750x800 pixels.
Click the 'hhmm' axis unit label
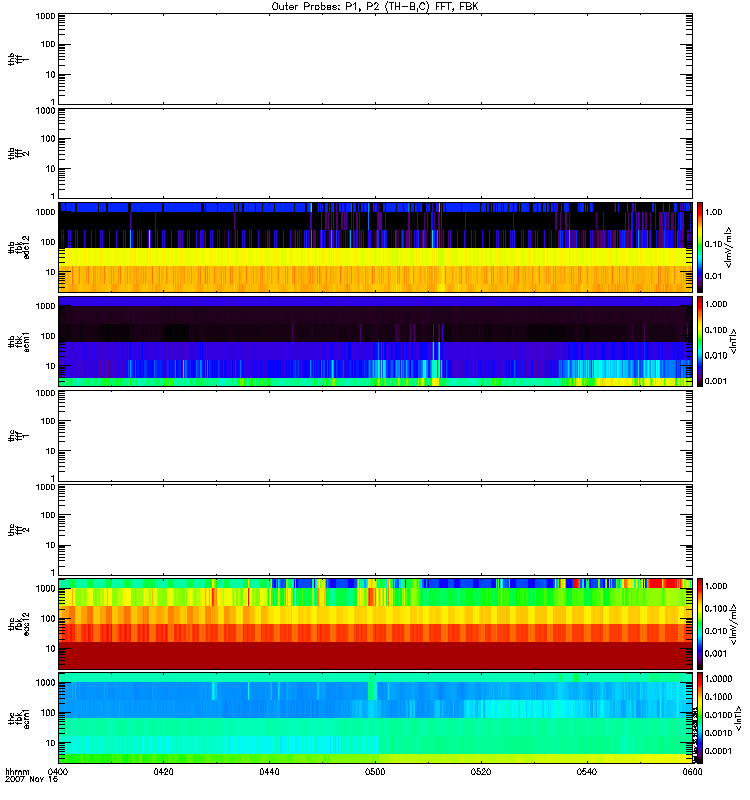[x=17, y=772]
